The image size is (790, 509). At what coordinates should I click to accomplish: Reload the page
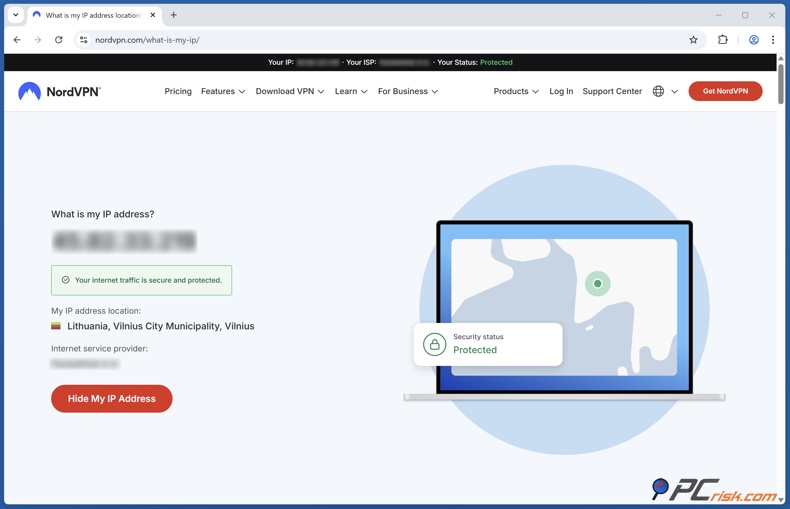58,40
